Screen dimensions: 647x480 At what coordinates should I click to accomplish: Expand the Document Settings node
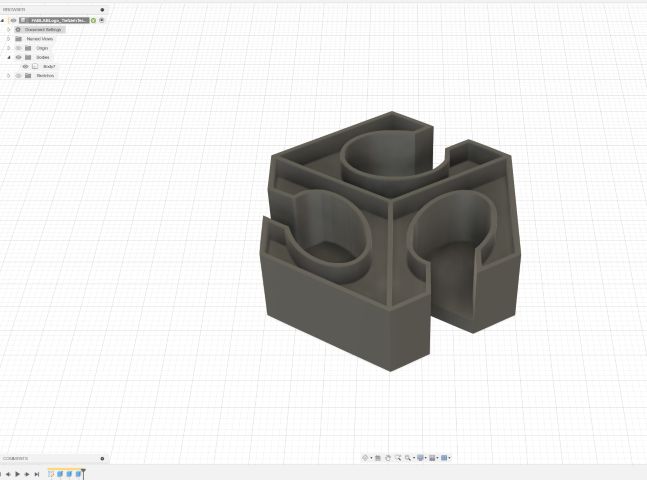[8, 30]
